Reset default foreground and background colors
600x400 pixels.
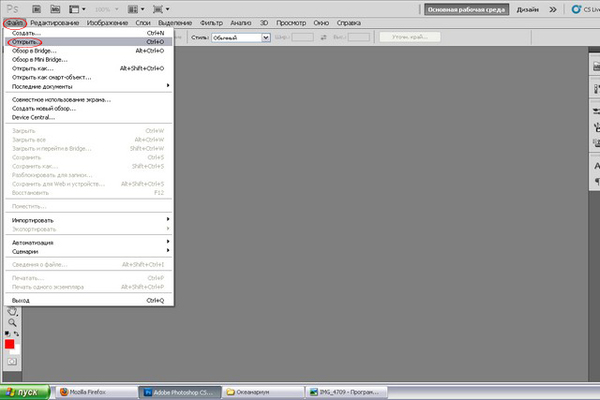(x=7, y=333)
